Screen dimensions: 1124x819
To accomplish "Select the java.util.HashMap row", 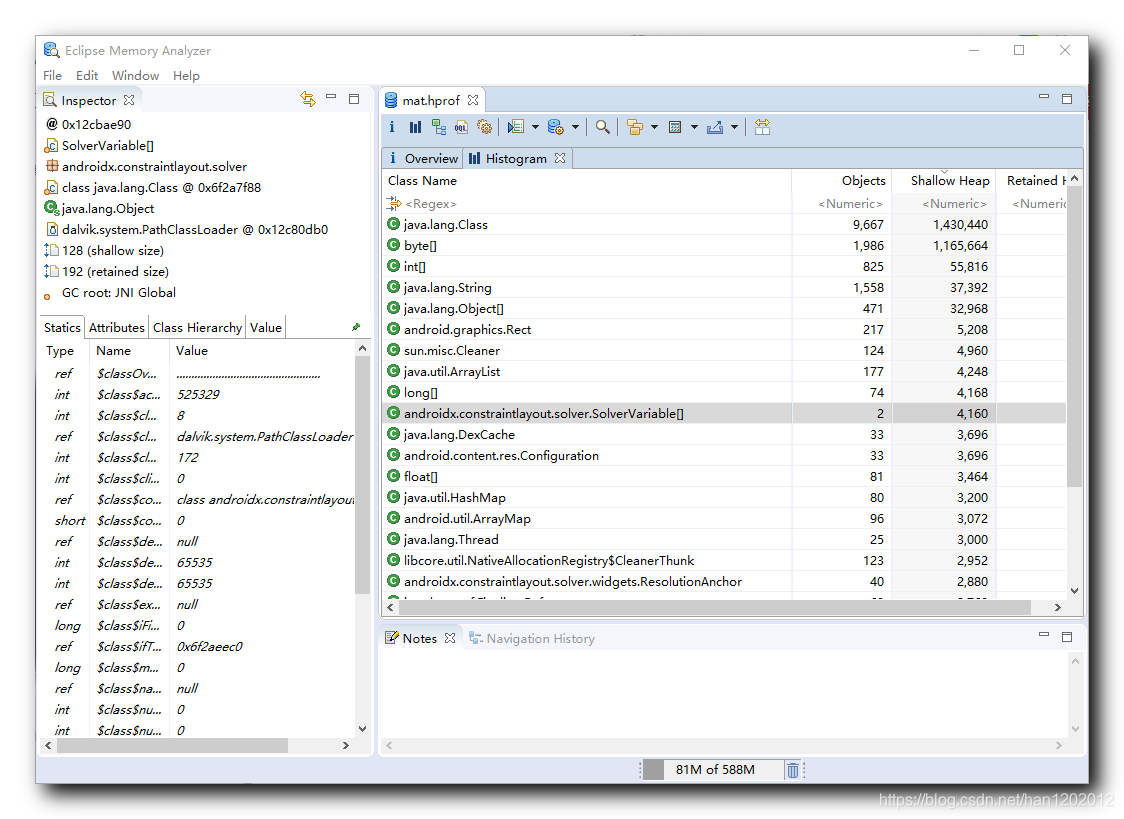I will click(x=724, y=497).
